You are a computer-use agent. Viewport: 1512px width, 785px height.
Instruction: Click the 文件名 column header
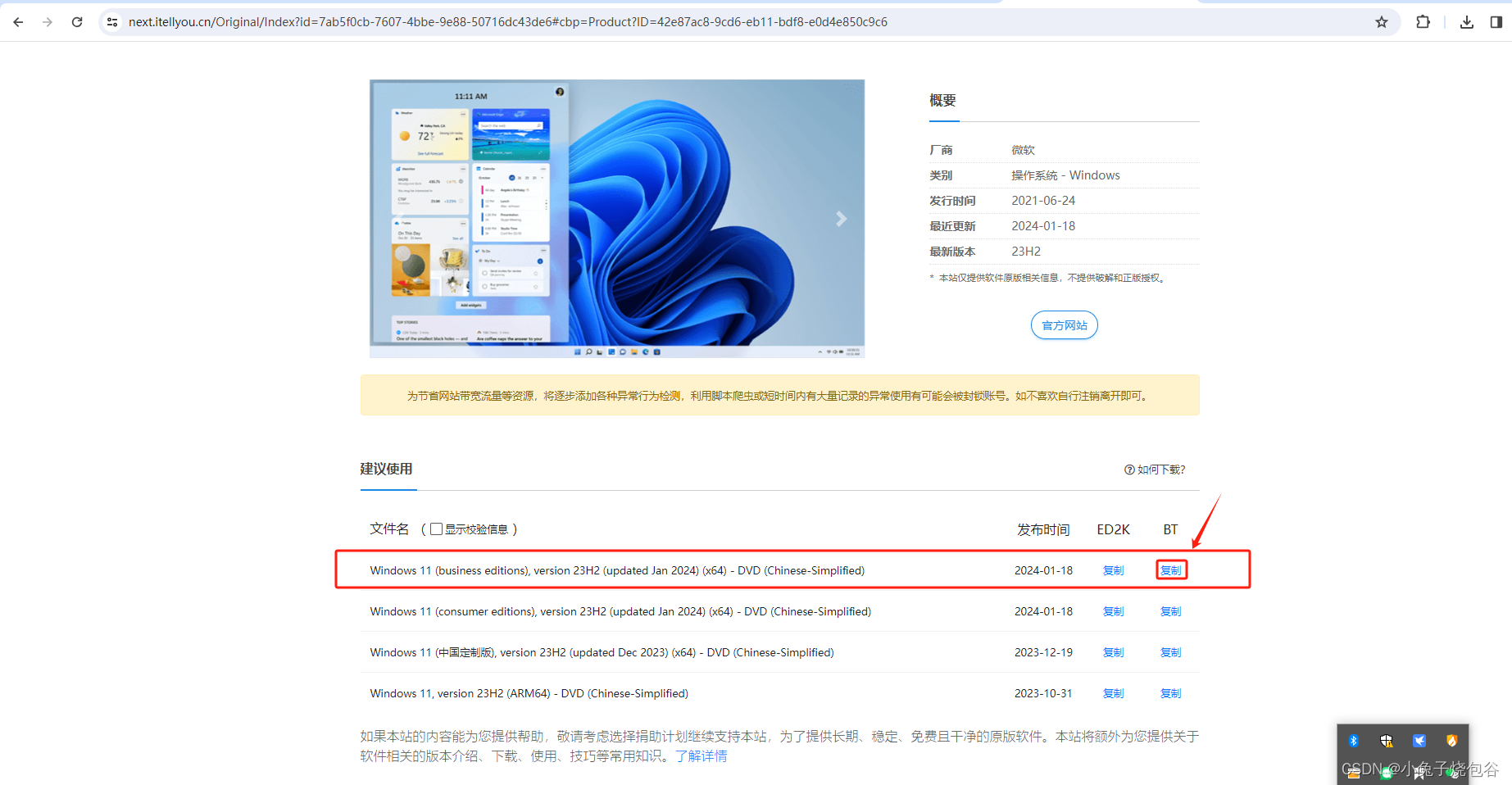click(x=389, y=529)
